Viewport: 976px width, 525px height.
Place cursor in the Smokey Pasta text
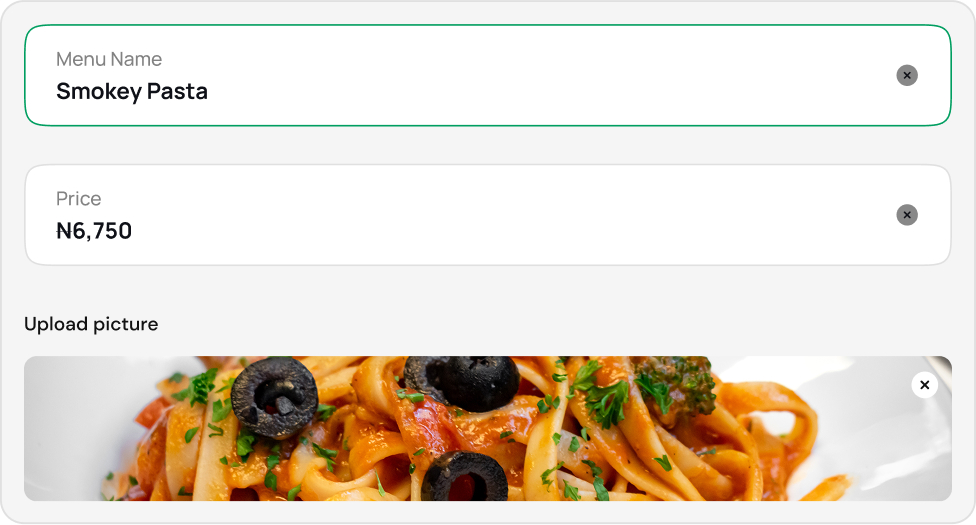click(132, 92)
